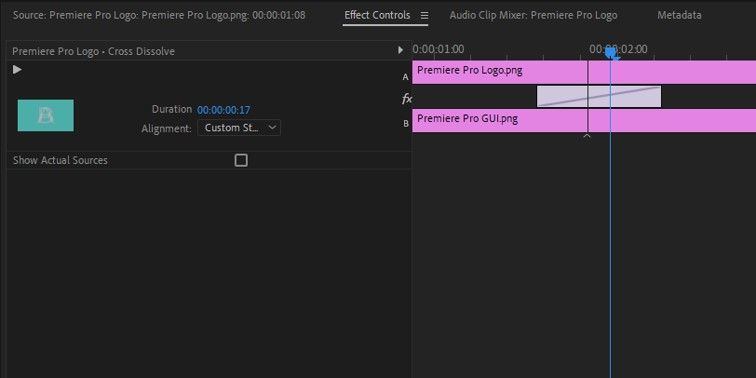Click the 00:00:01:00 ruler mark

(438, 50)
